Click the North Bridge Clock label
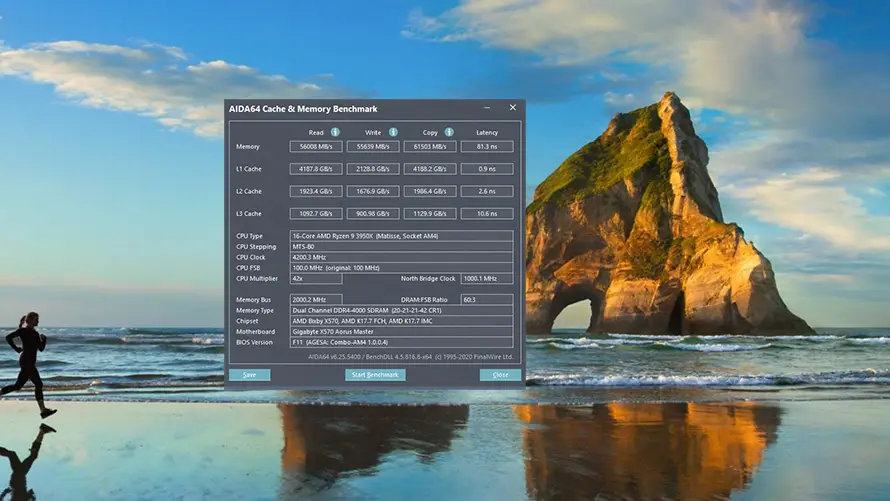 pyautogui.click(x=428, y=279)
